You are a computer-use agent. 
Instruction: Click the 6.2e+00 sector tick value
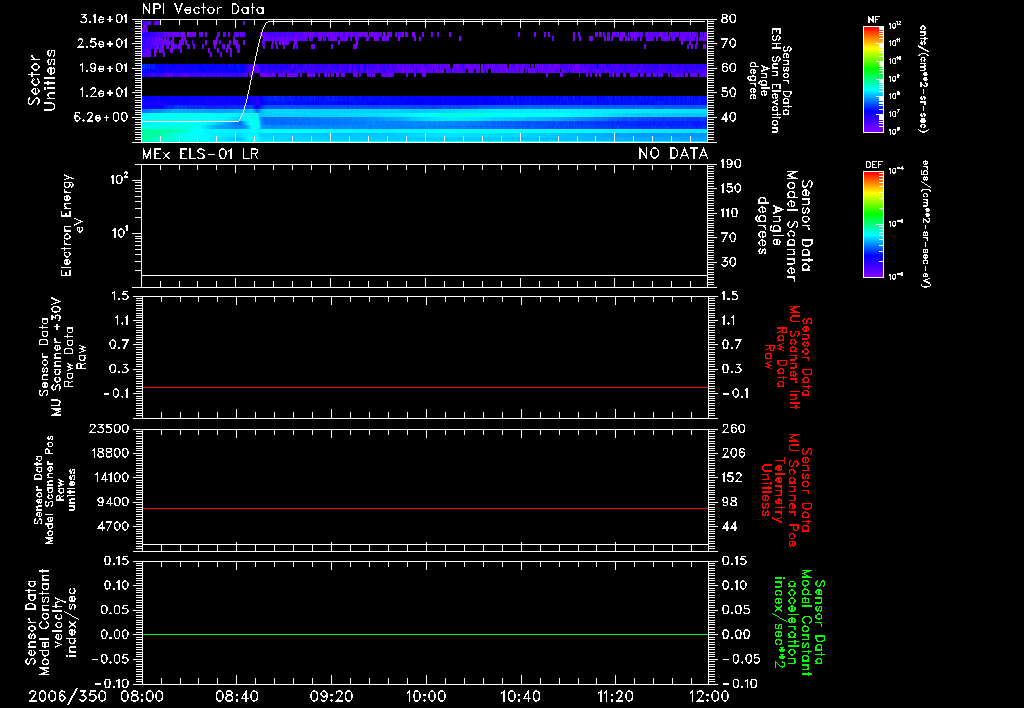[103, 118]
